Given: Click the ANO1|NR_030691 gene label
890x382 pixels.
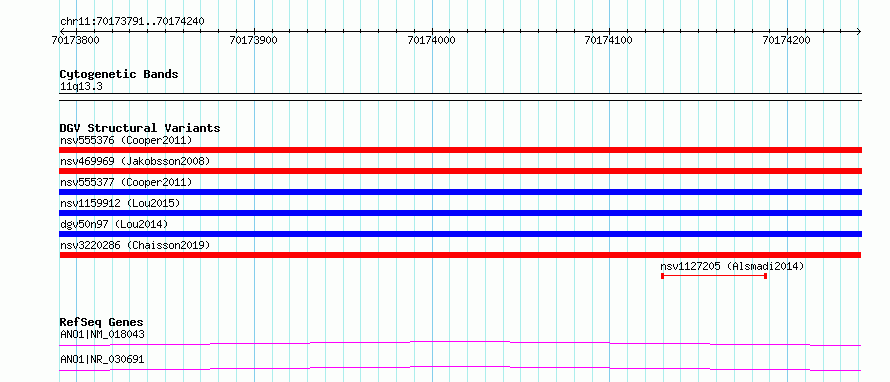Looking at the screenshot, I should tap(102, 359).
